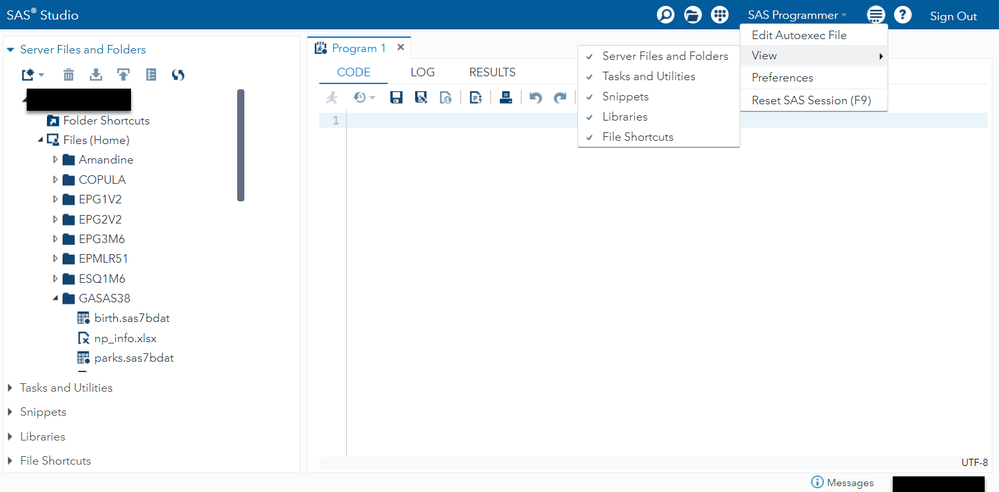
Task: Select the EPG3M6 folder
Action: (x=100, y=239)
